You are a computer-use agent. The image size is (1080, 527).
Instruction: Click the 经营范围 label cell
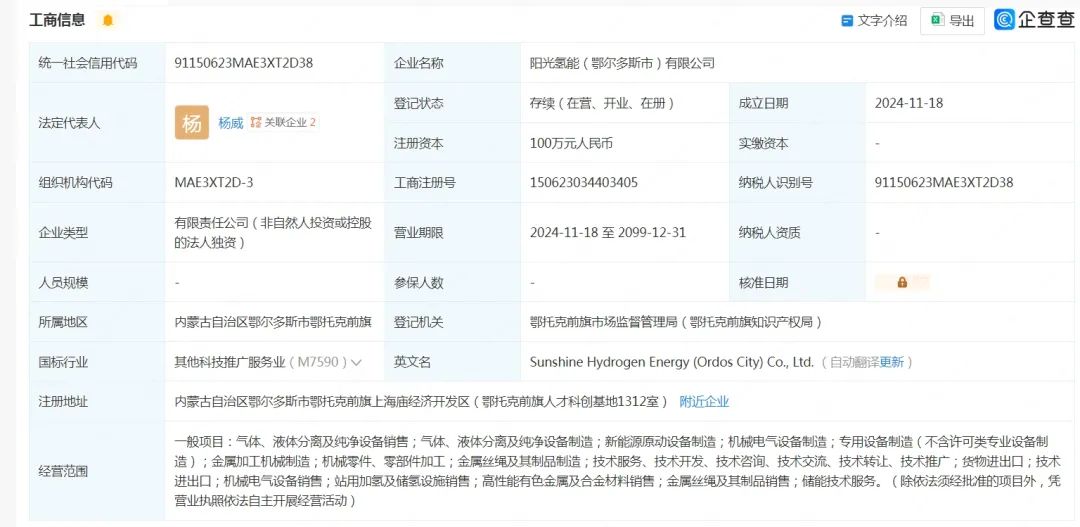(97, 471)
